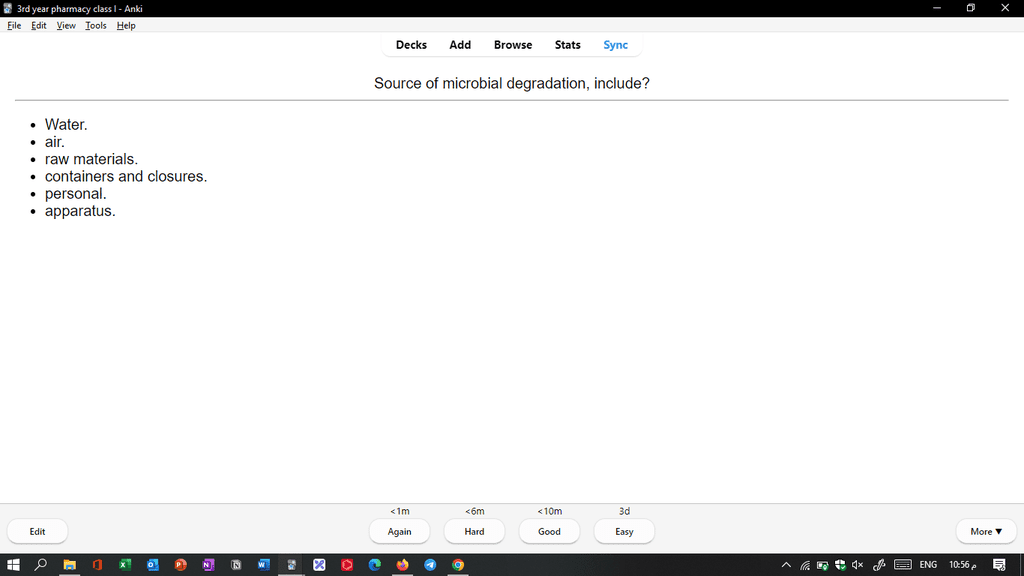Switch the ENG input language
1024x576 pixels.
click(x=928, y=565)
